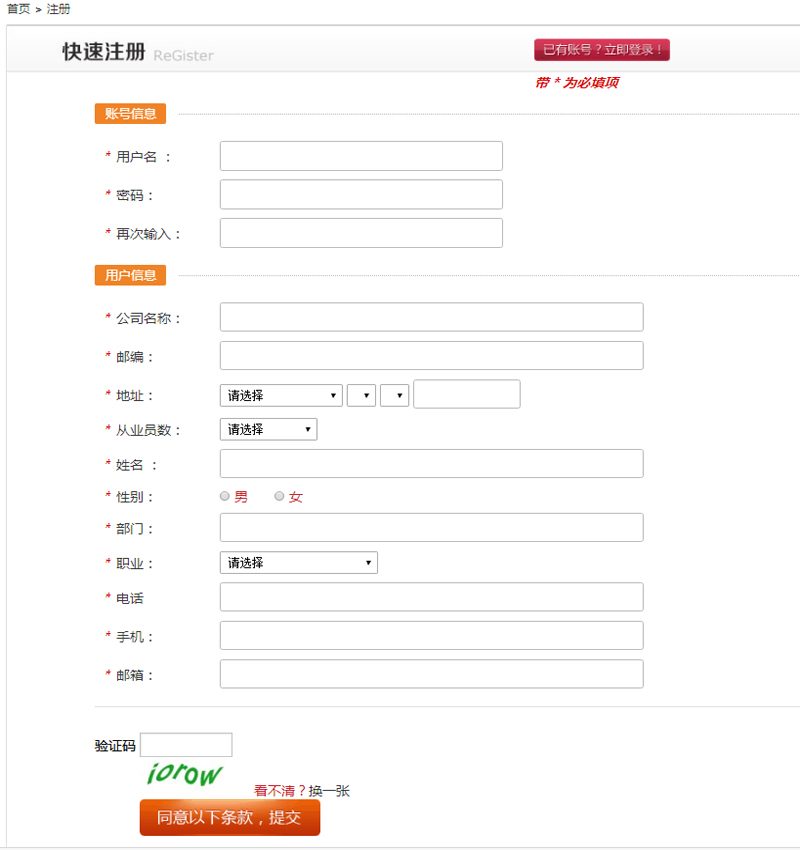Click the 从业员数 field label
The height and width of the screenshot is (850, 800).
tap(147, 430)
